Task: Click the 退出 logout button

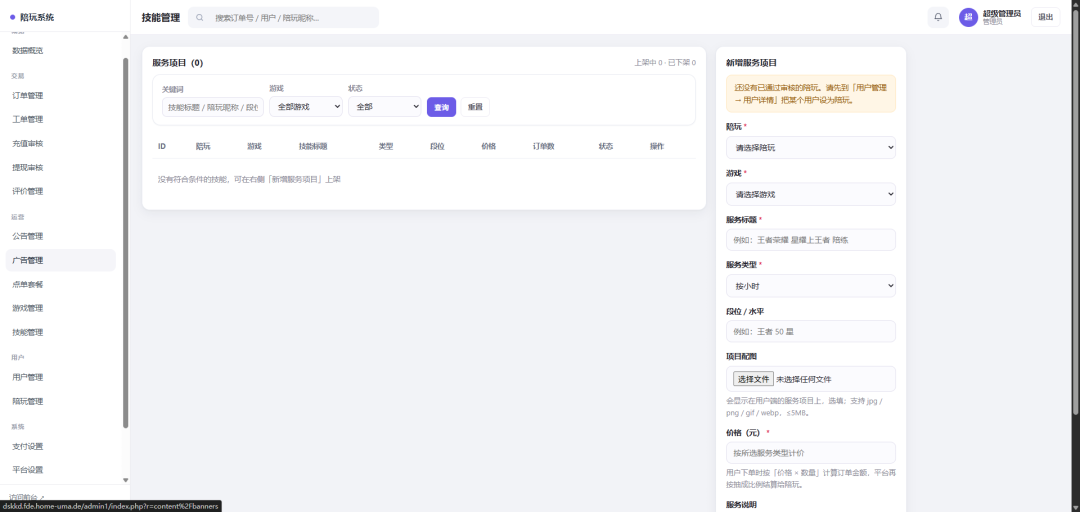Action: 1046,17
